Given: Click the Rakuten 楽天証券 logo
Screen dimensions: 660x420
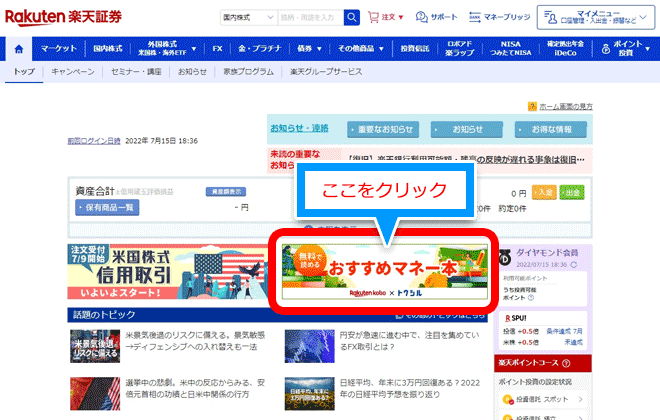Looking at the screenshot, I should click(x=63, y=17).
